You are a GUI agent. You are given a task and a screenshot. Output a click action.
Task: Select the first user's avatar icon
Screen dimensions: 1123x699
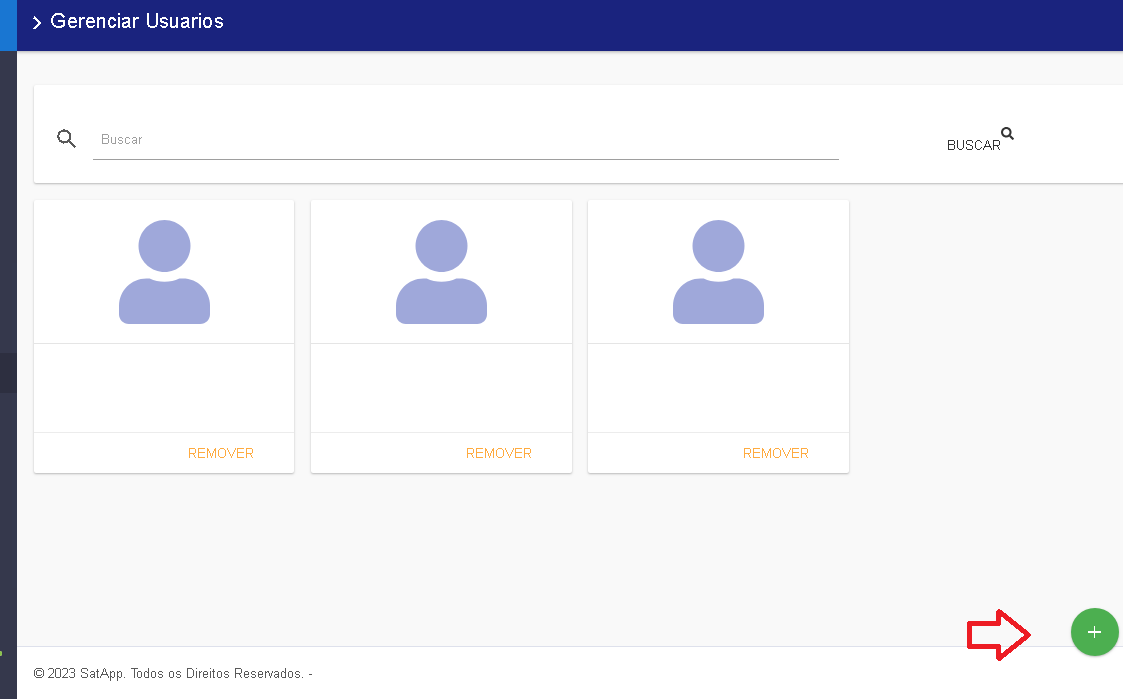pyautogui.click(x=164, y=272)
